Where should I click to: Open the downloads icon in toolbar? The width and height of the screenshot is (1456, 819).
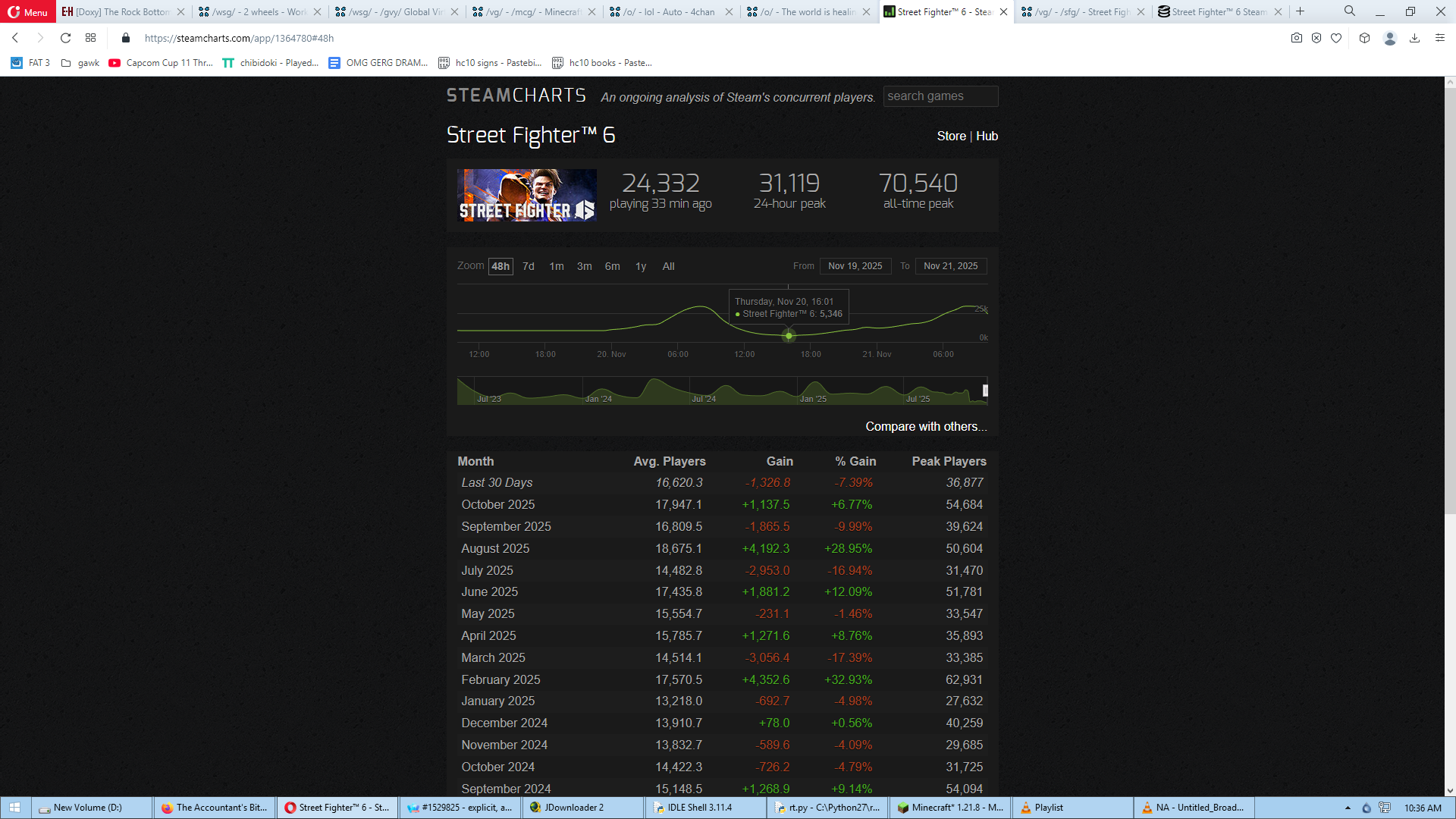coord(1414,38)
